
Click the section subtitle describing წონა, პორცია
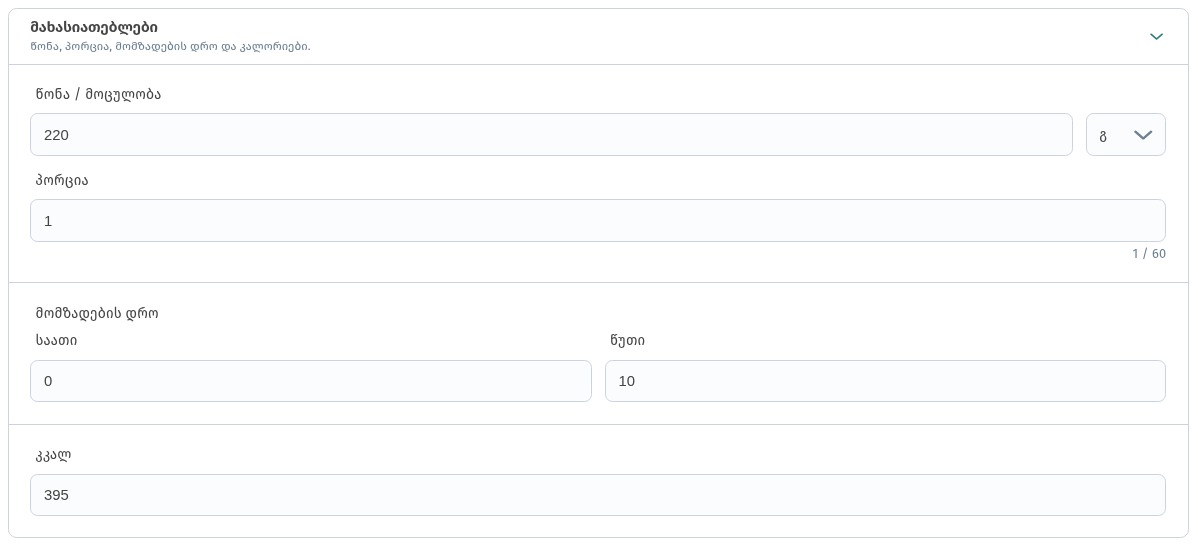170,46
